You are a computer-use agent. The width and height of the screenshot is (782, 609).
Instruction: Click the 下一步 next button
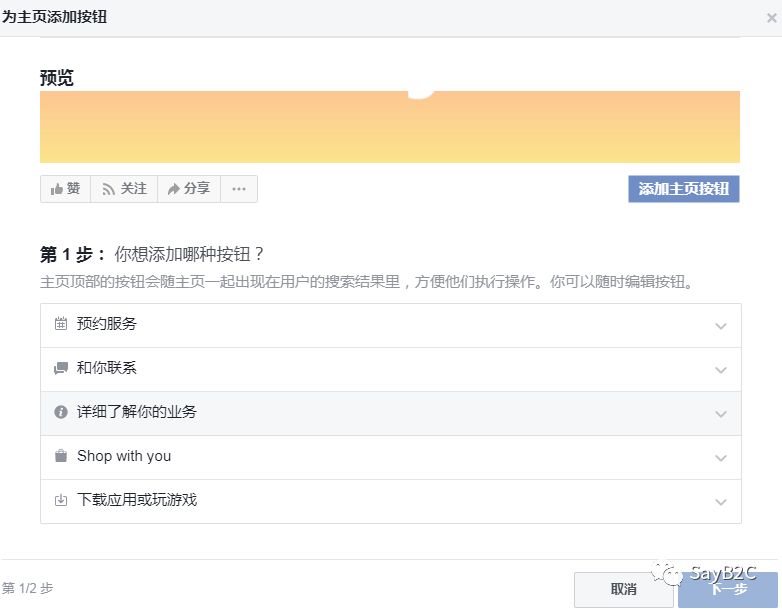click(728, 590)
